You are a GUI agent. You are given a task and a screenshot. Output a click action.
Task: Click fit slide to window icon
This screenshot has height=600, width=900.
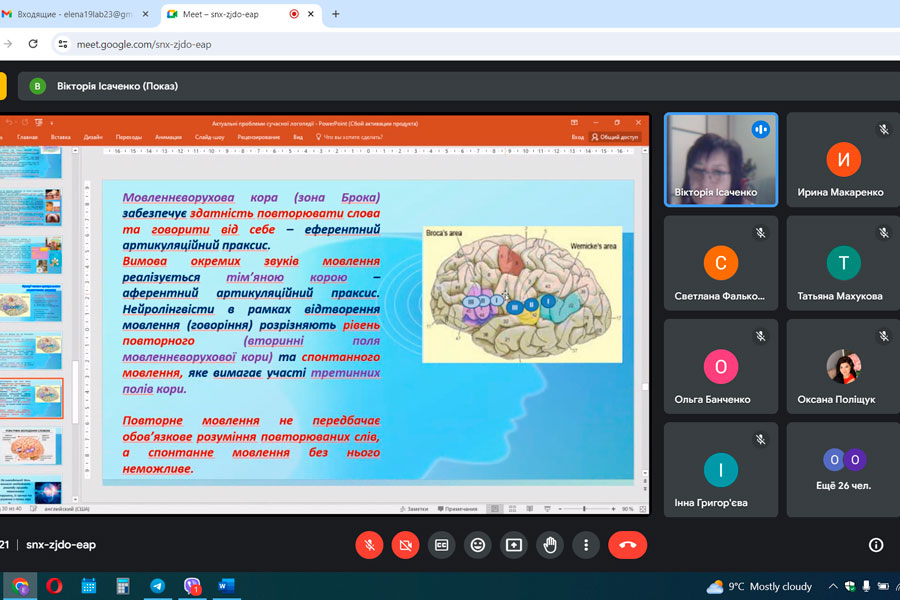click(643, 509)
